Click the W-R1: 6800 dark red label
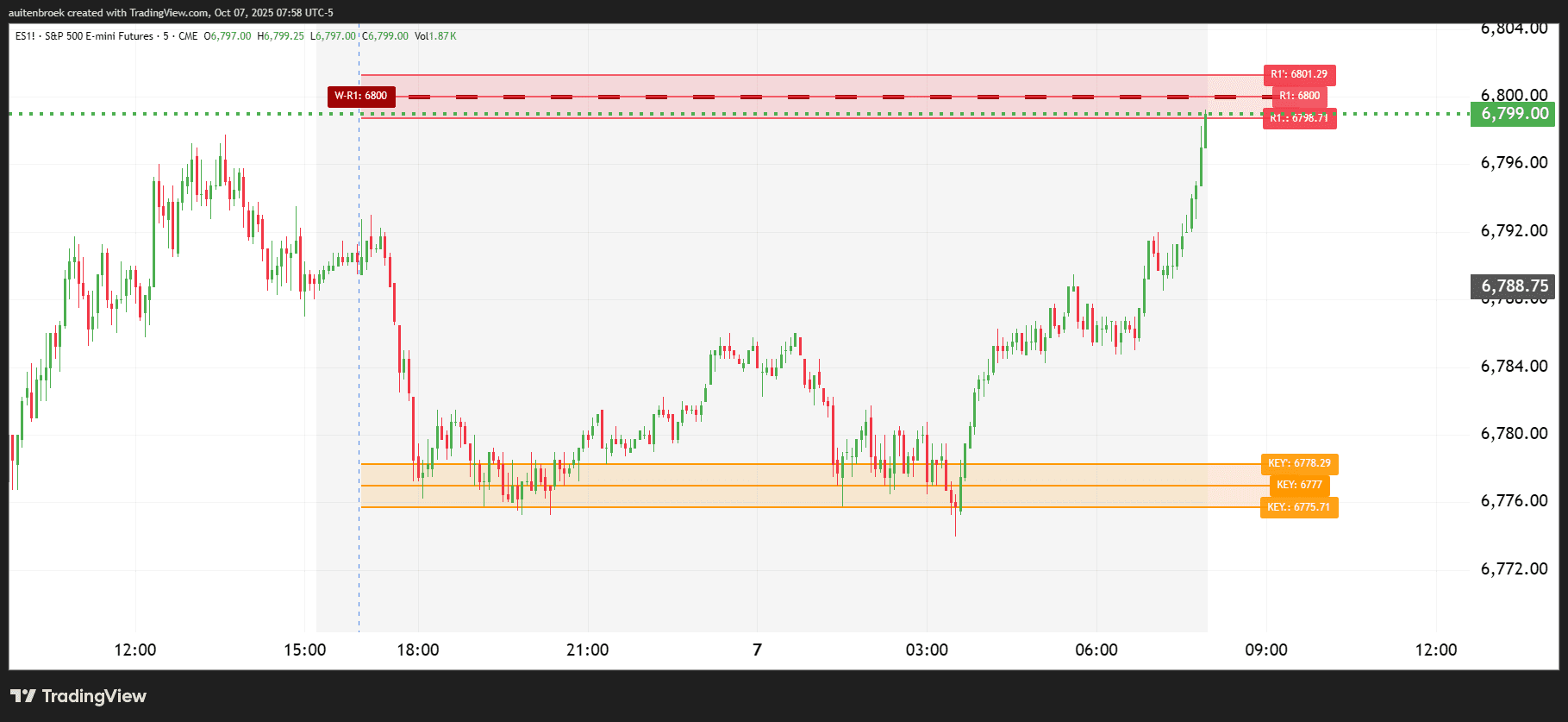This screenshot has width=1568, height=722. coord(361,96)
